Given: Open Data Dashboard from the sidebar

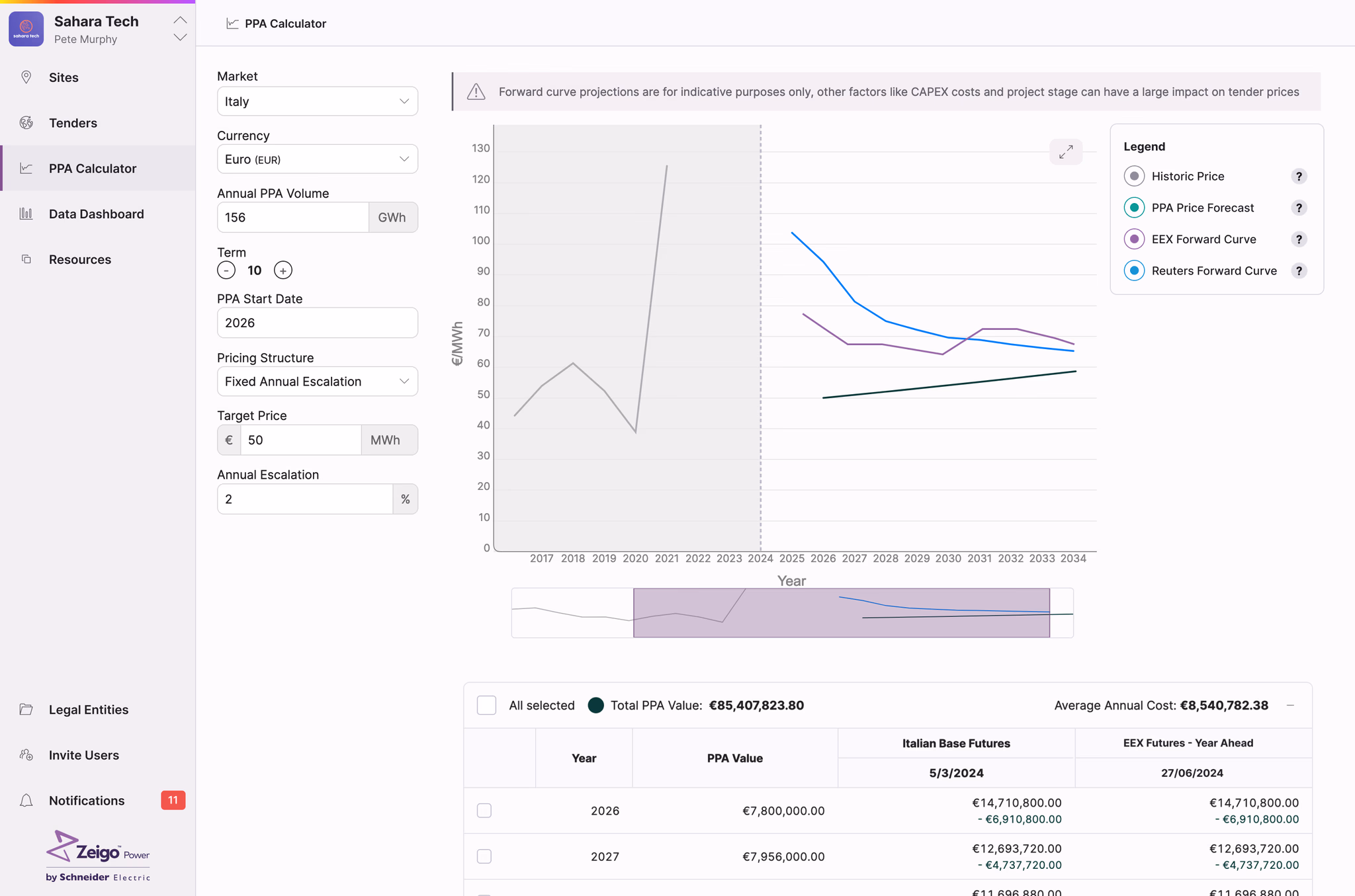Looking at the screenshot, I should pos(98,214).
